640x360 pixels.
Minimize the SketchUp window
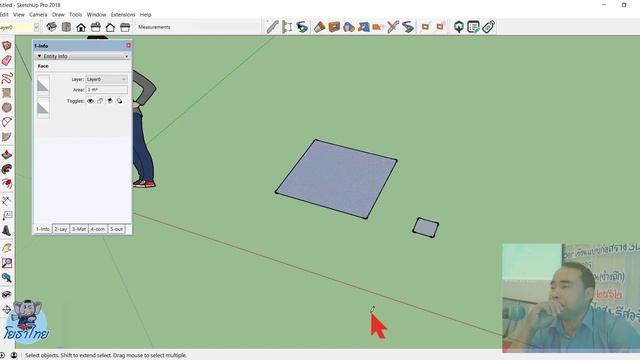(x=604, y=5)
